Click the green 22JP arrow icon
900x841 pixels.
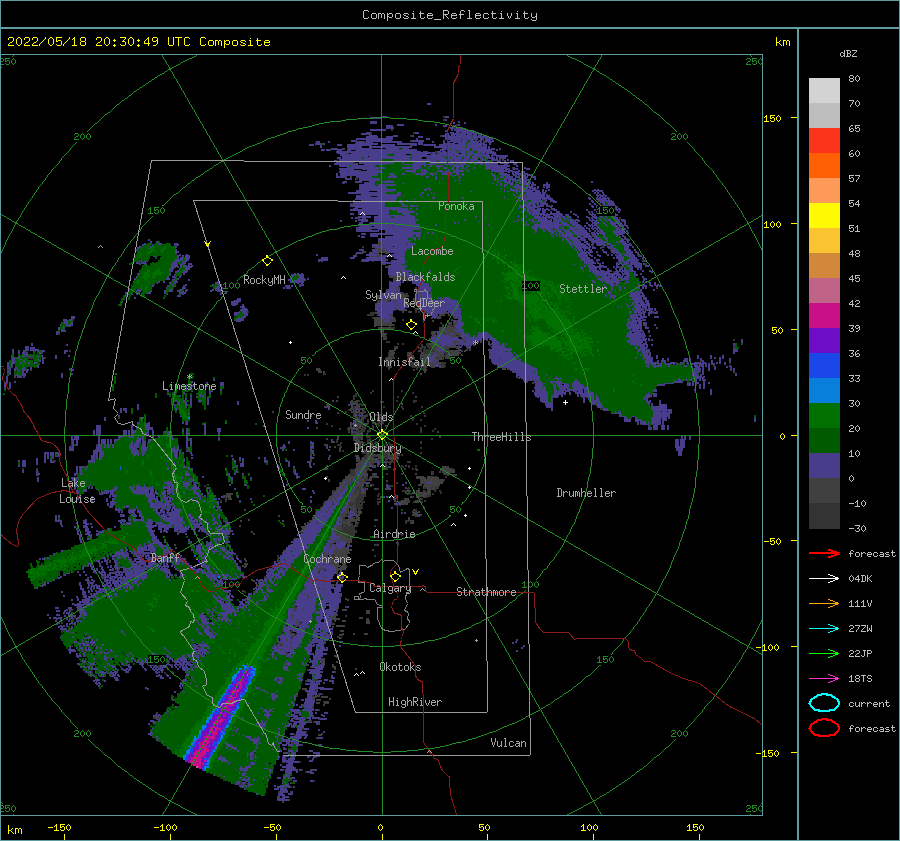tap(824, 653)
